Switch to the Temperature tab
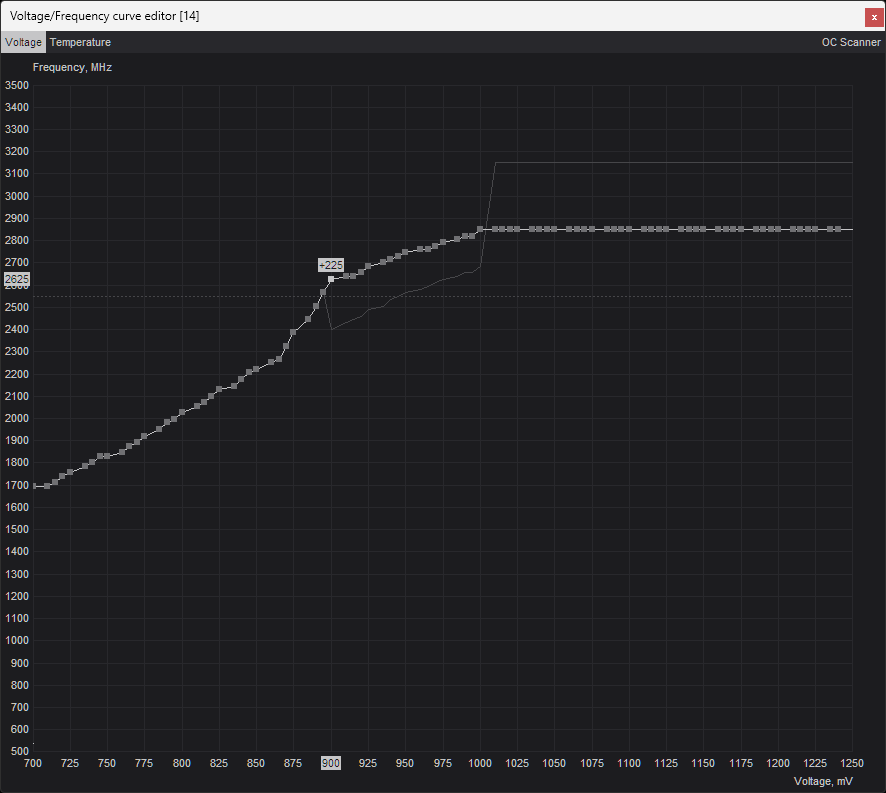This screenshot has width=886, height=793. point(80,42)
